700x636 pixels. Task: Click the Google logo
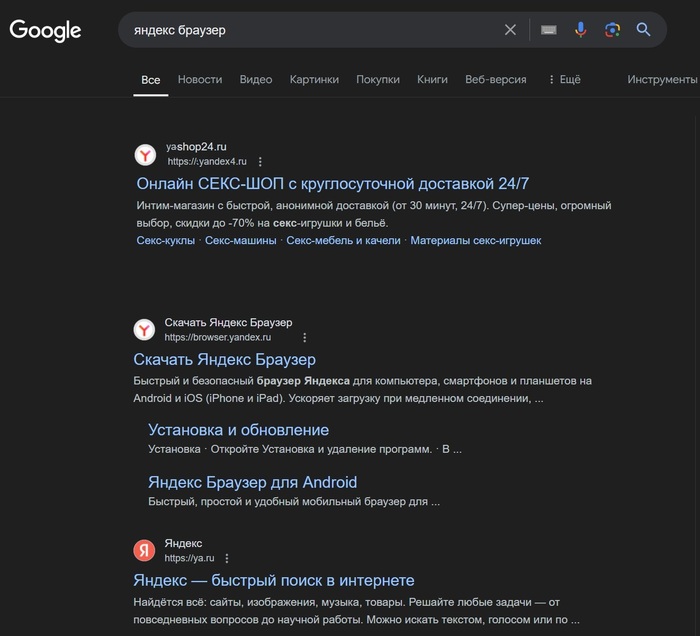coord(45,30)
